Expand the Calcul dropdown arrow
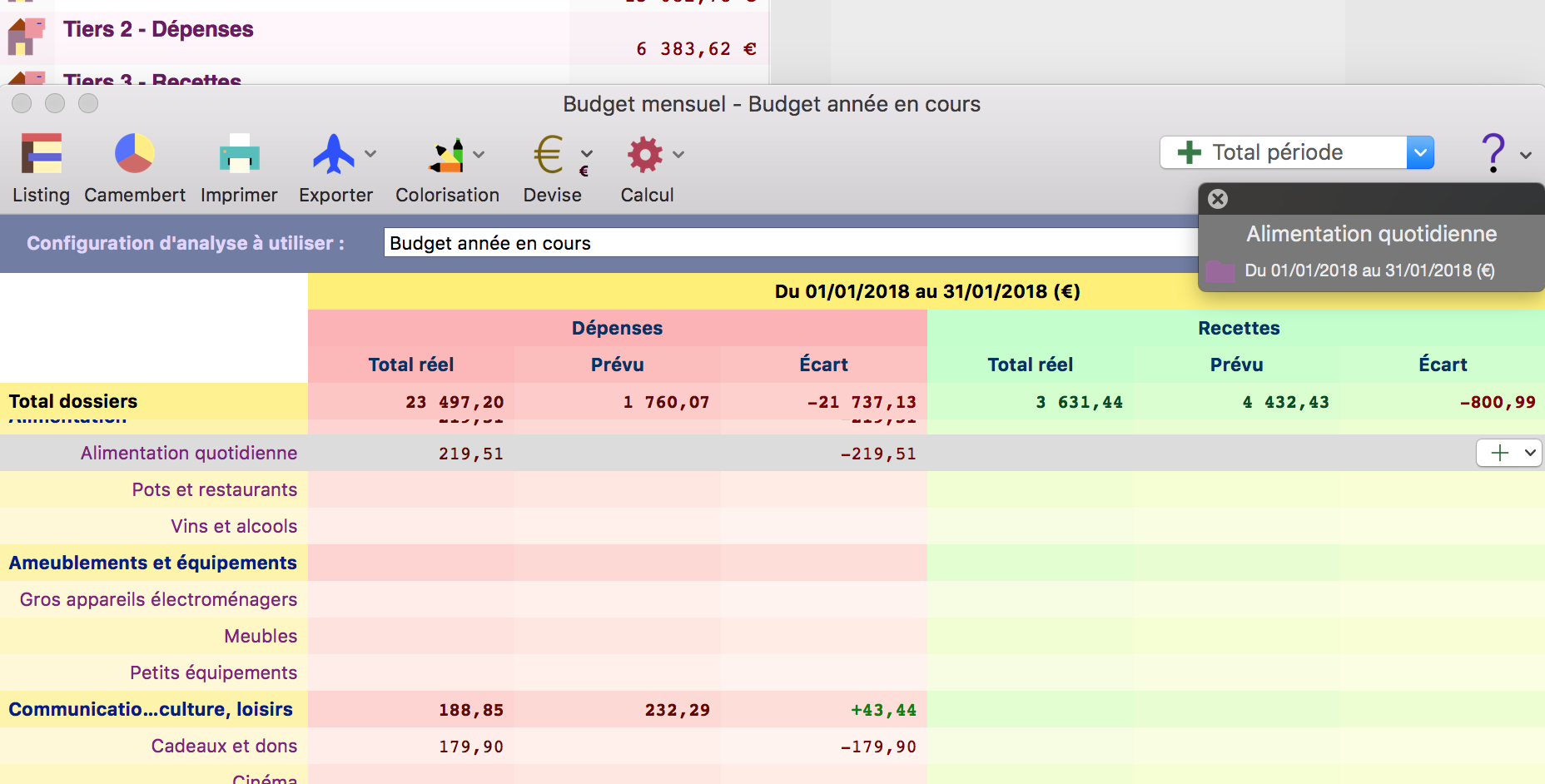The height and width of the screenshot is (784, 1545). pyautogui.click(x=678, y=154)
